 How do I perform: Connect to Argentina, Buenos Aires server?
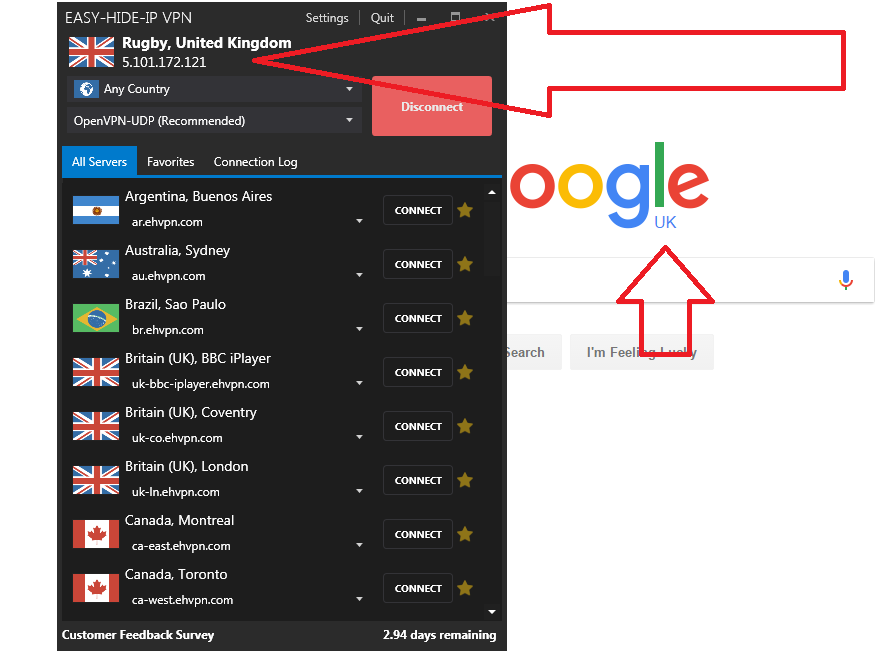tap(418, 210)
